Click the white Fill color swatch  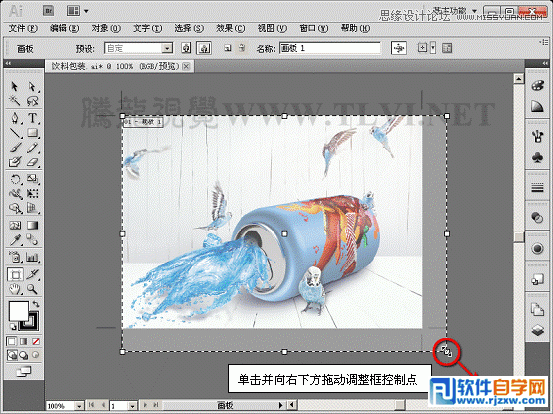[18, 311]
